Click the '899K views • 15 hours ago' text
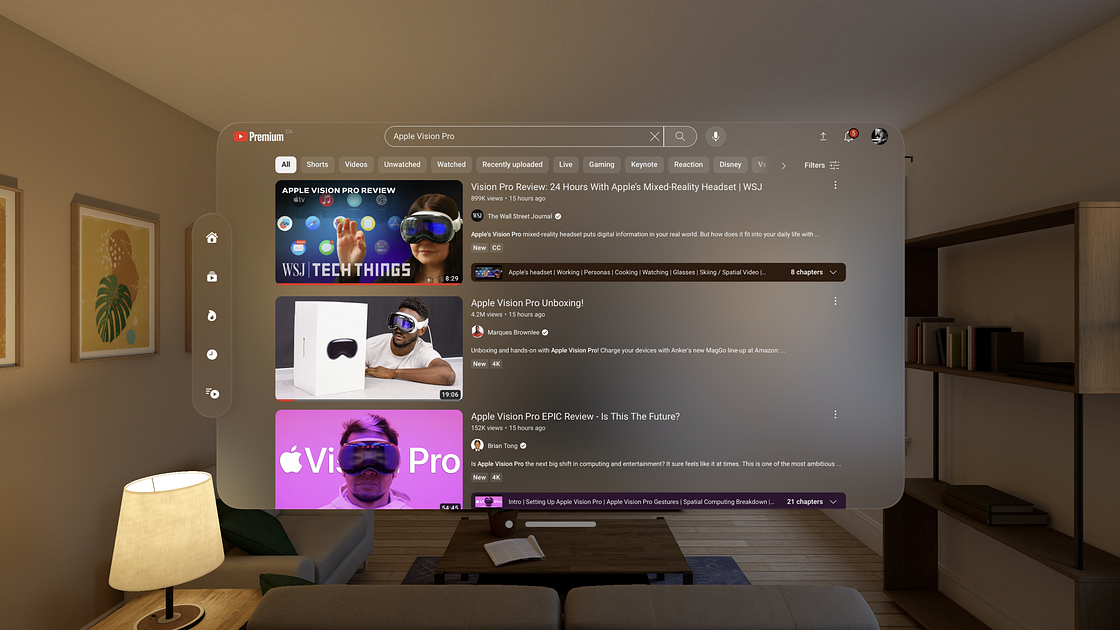The height and width of the screenshot is (630, 1120). (508, 199)
